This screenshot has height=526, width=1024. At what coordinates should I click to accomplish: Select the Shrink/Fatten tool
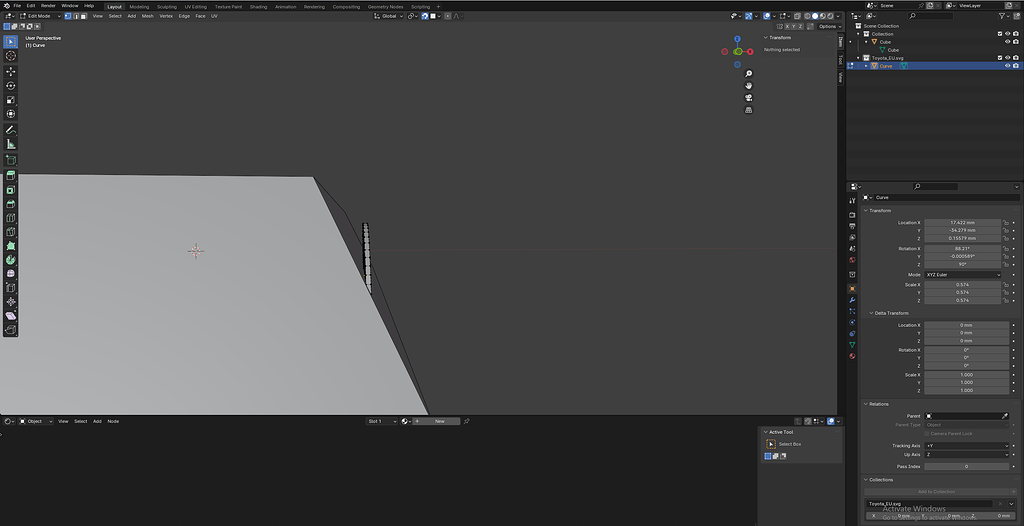coord(10,302)
